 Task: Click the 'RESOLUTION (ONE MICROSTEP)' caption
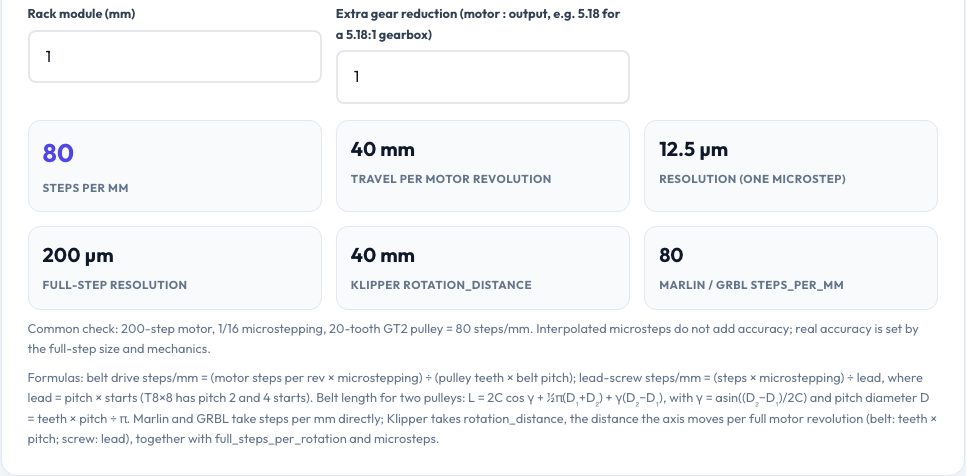tap(752, 179)
